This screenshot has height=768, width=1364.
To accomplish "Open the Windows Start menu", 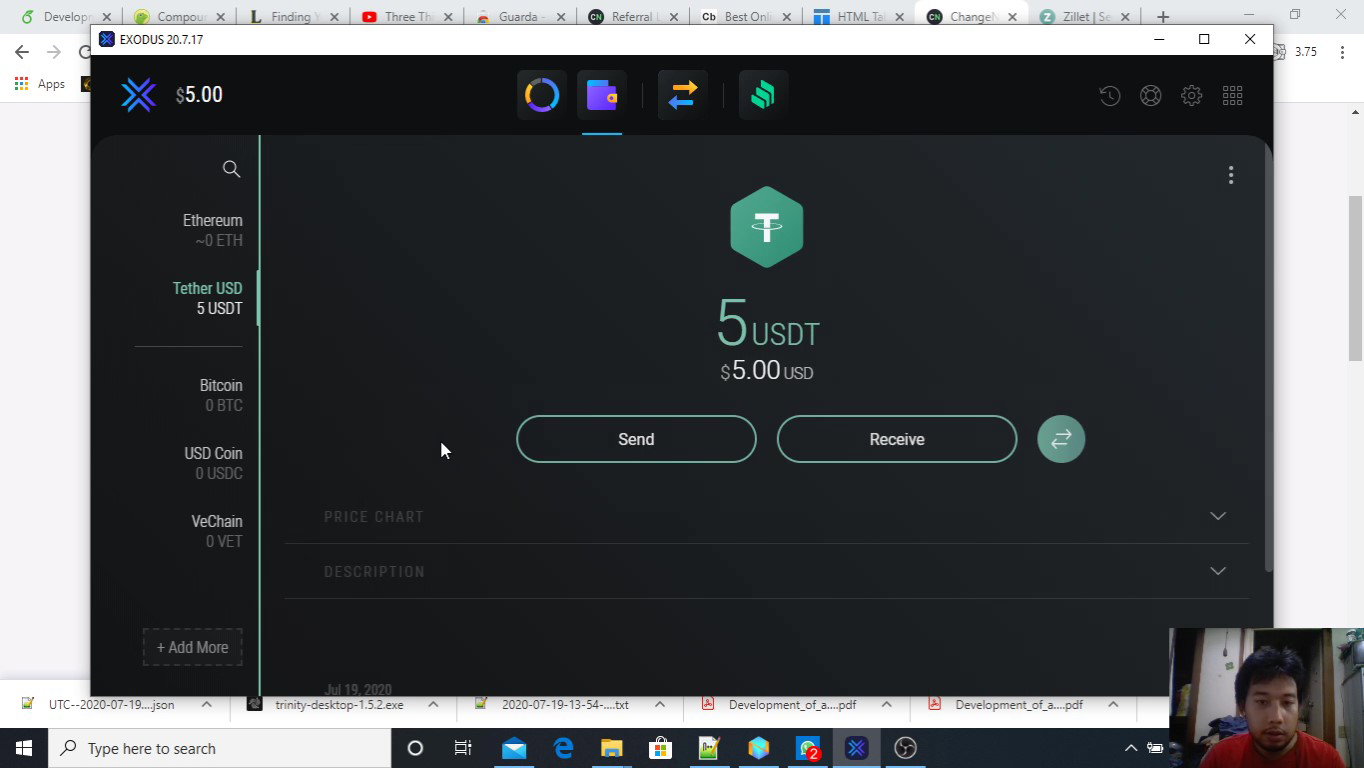I will [24, 748].
